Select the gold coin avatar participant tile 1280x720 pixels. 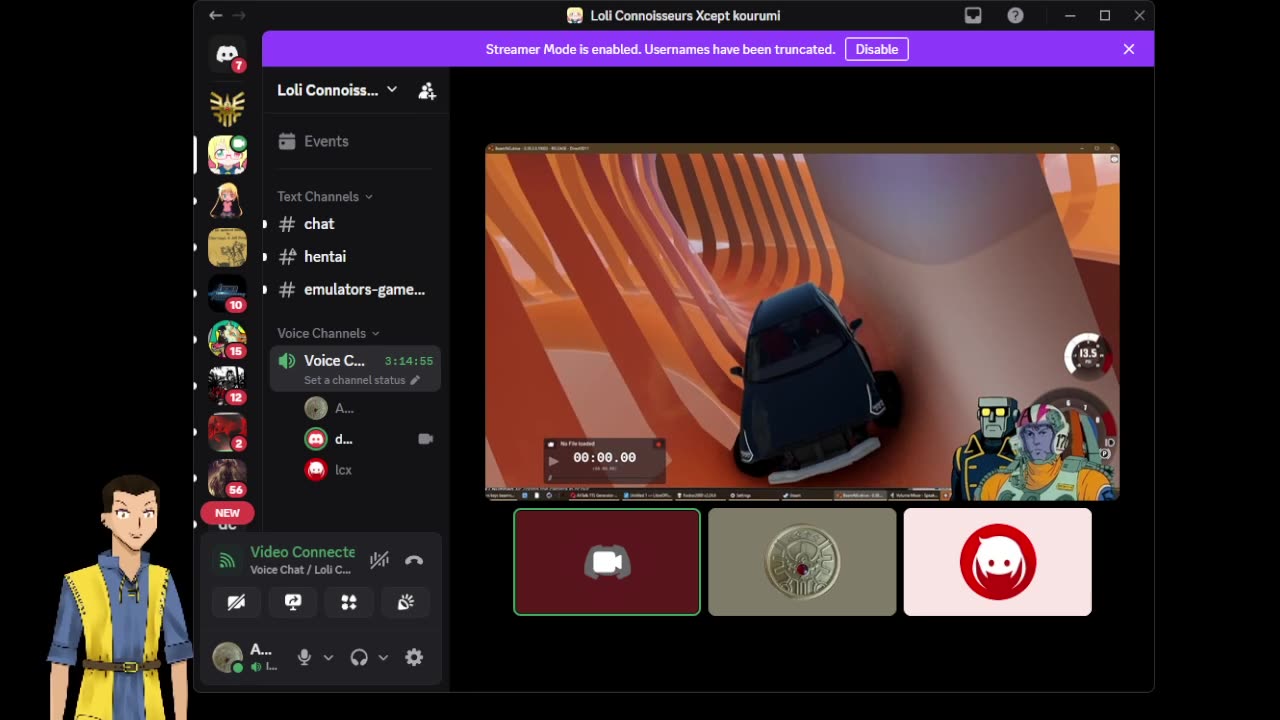(802, 562)
